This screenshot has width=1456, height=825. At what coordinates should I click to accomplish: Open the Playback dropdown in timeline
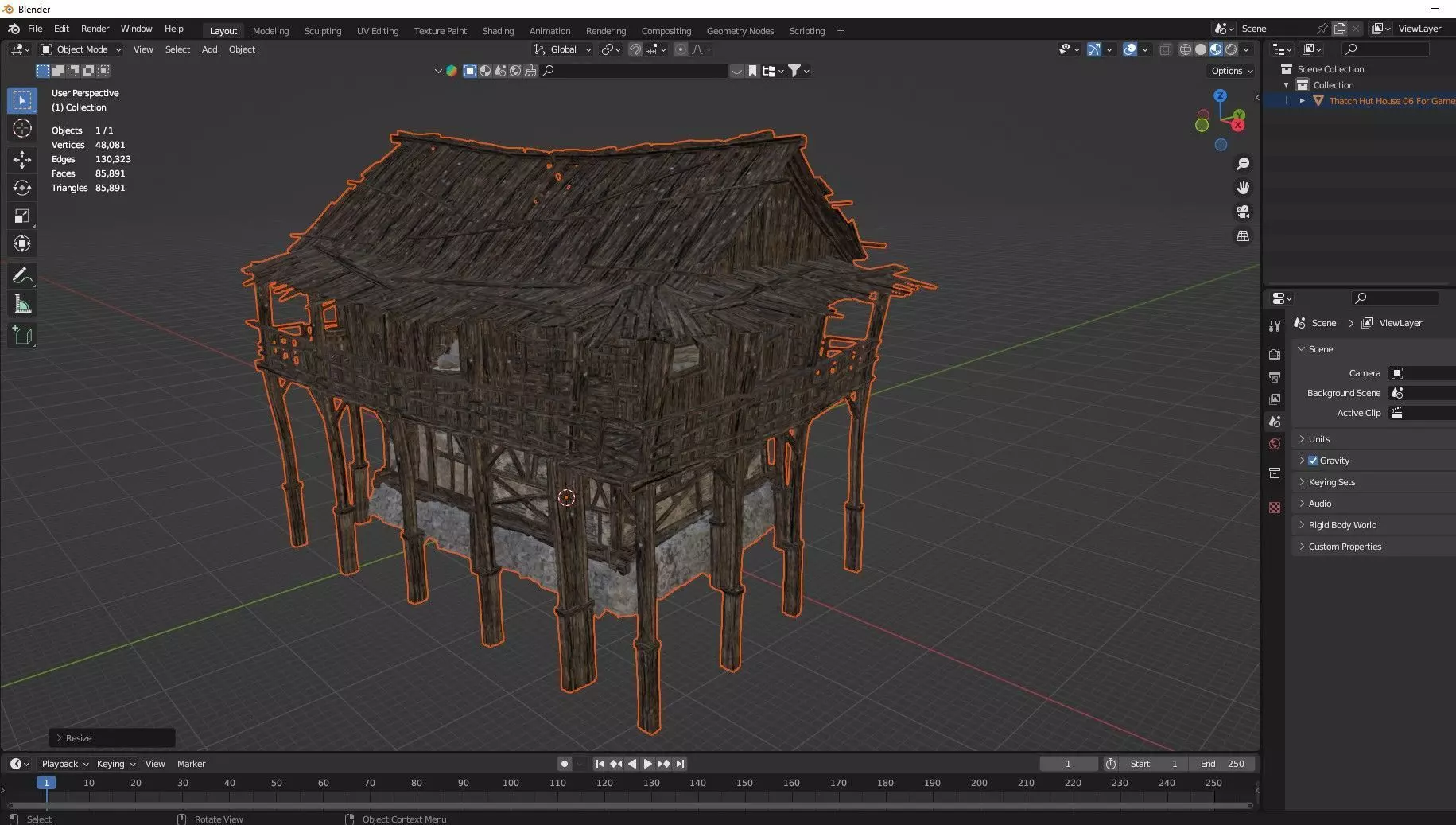point(64,764)
